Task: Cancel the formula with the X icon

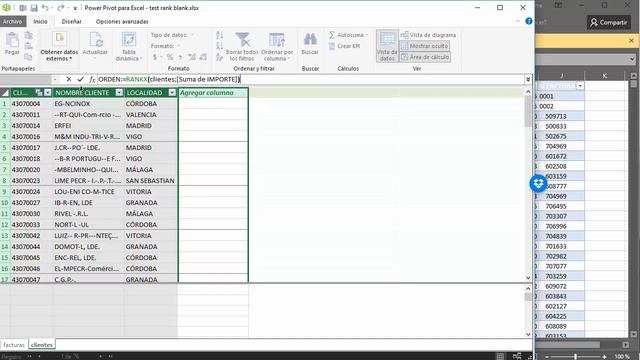Action: (x=69, y=79)
